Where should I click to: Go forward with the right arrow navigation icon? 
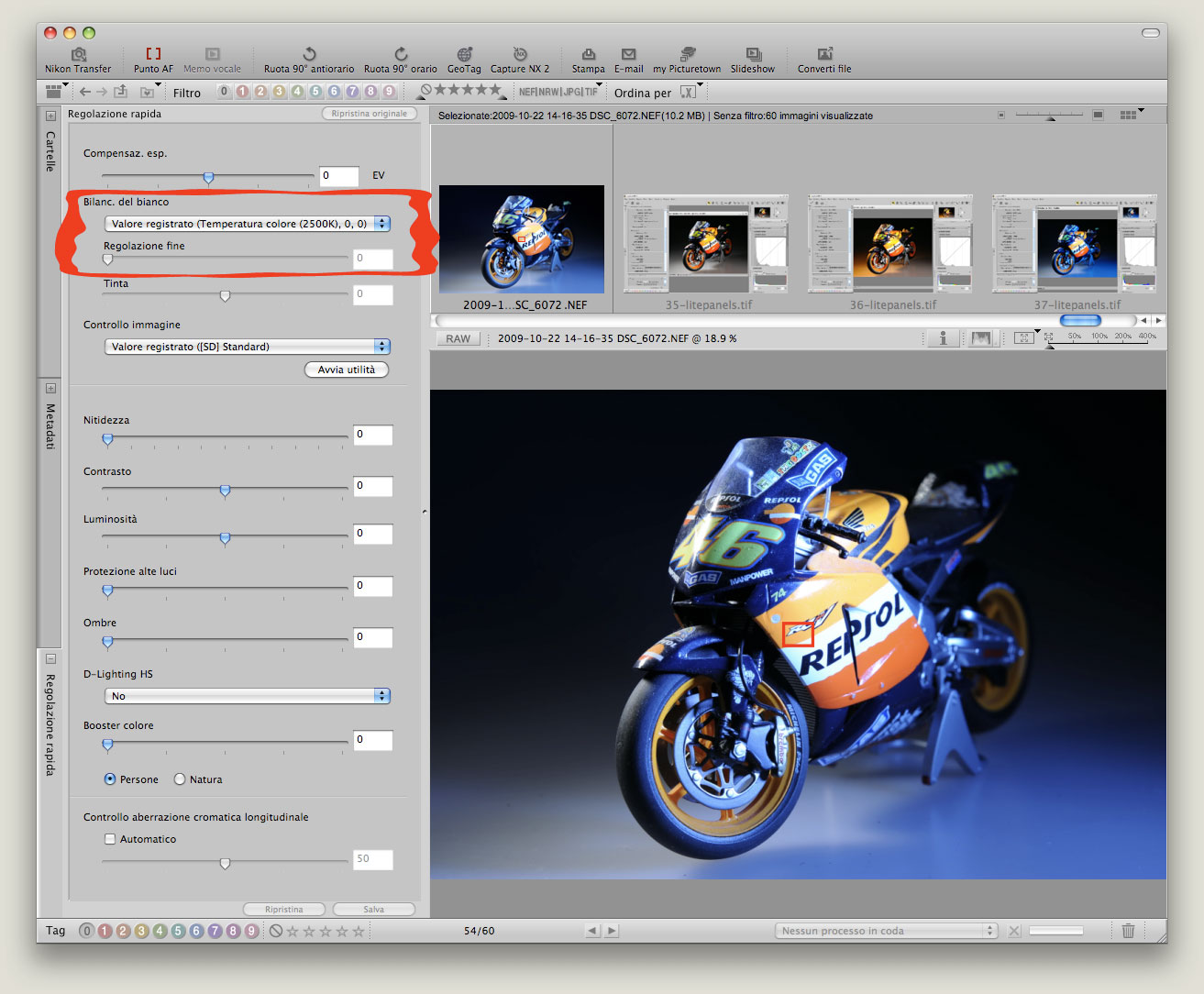pos(102,92)
